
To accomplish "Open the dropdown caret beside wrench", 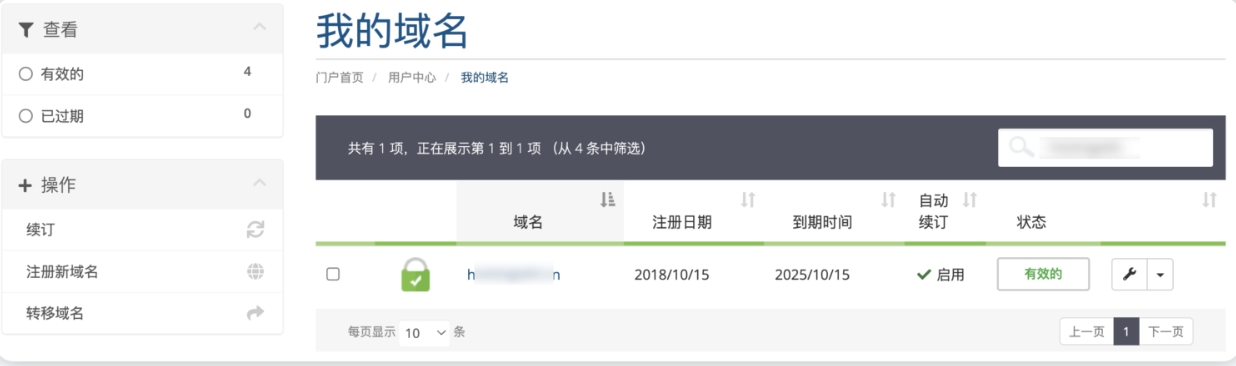I will point(1159,274).
